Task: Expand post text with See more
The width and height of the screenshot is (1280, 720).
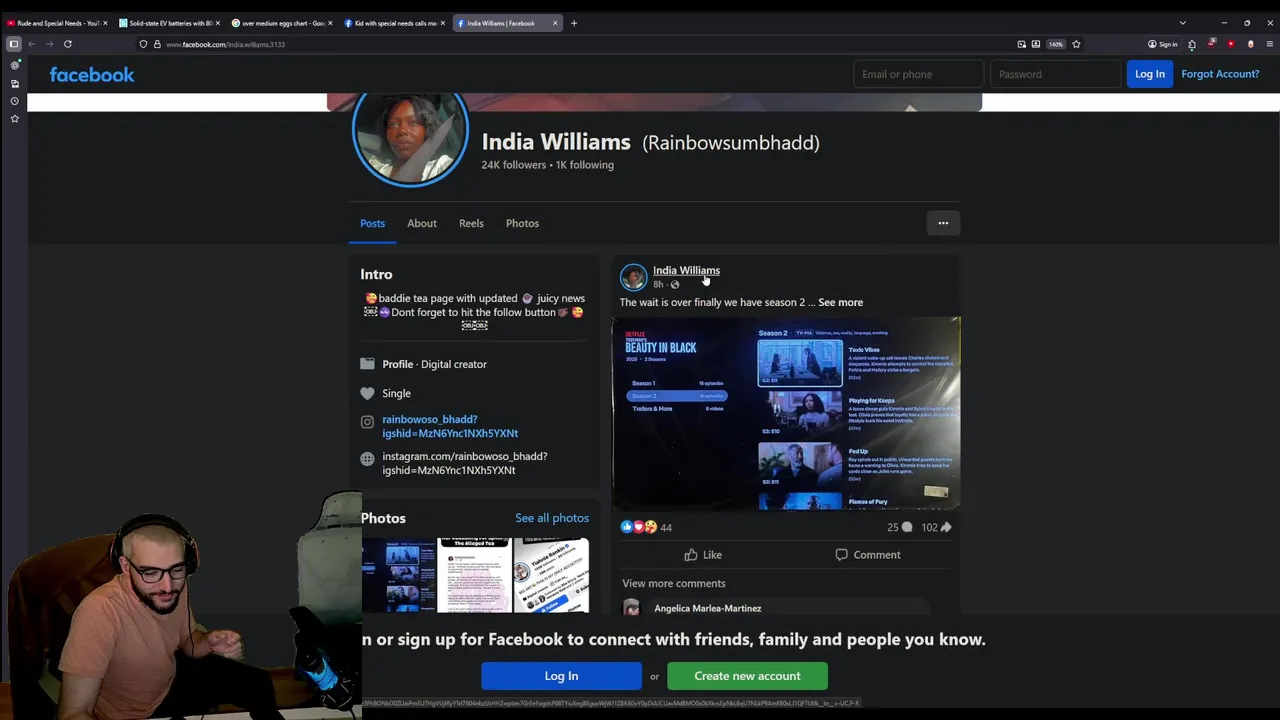Action: 840,302
